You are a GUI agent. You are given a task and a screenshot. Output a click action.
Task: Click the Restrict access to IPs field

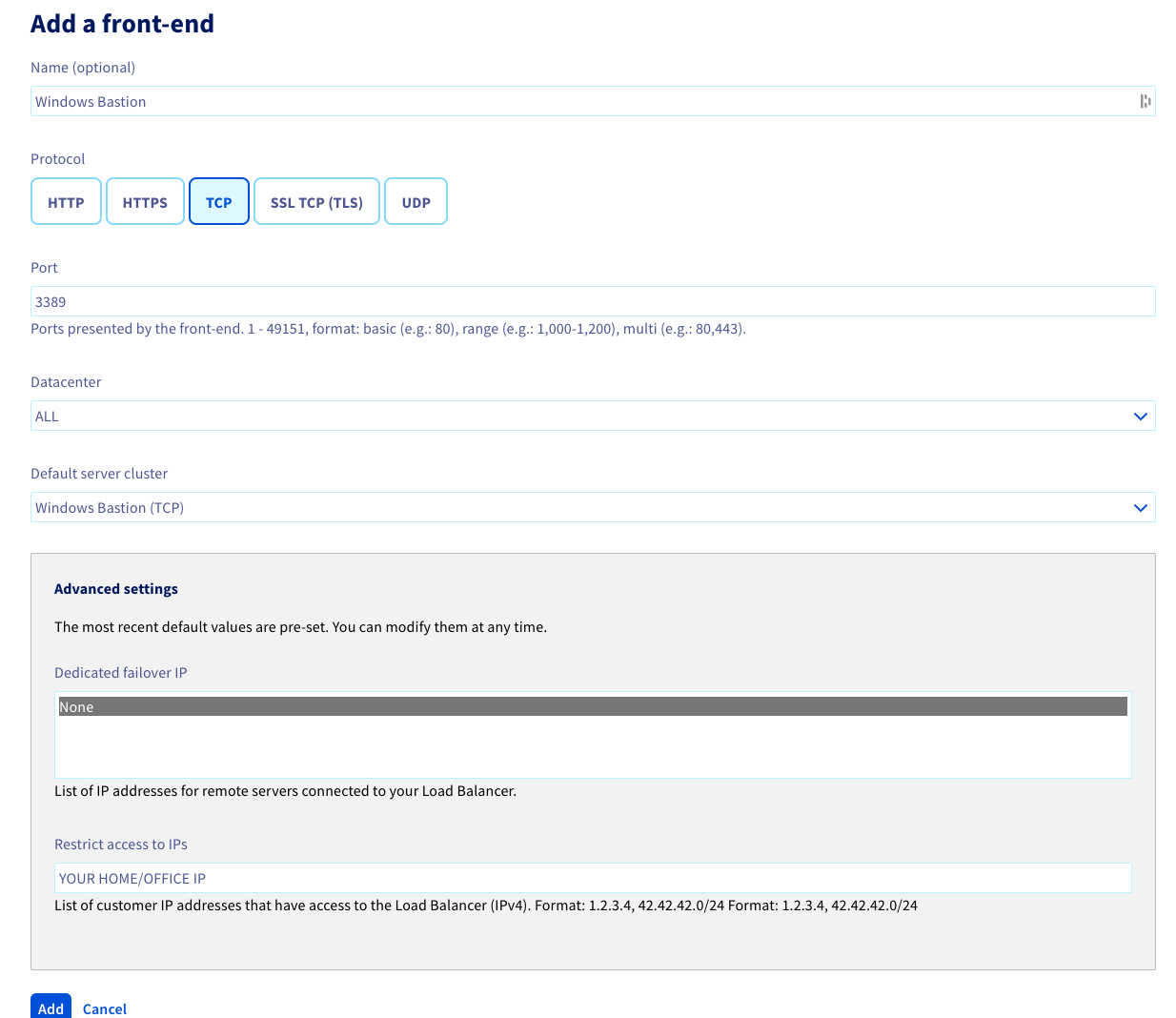593,878
